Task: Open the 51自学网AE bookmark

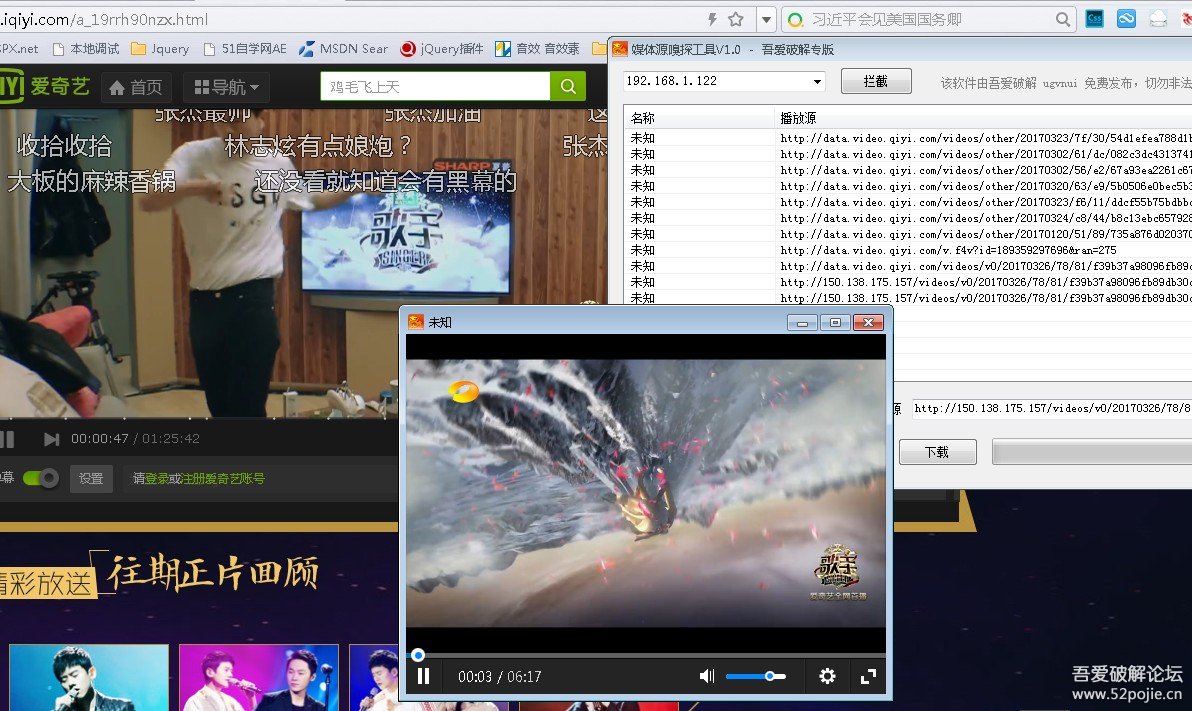Action: click(245, 49)
